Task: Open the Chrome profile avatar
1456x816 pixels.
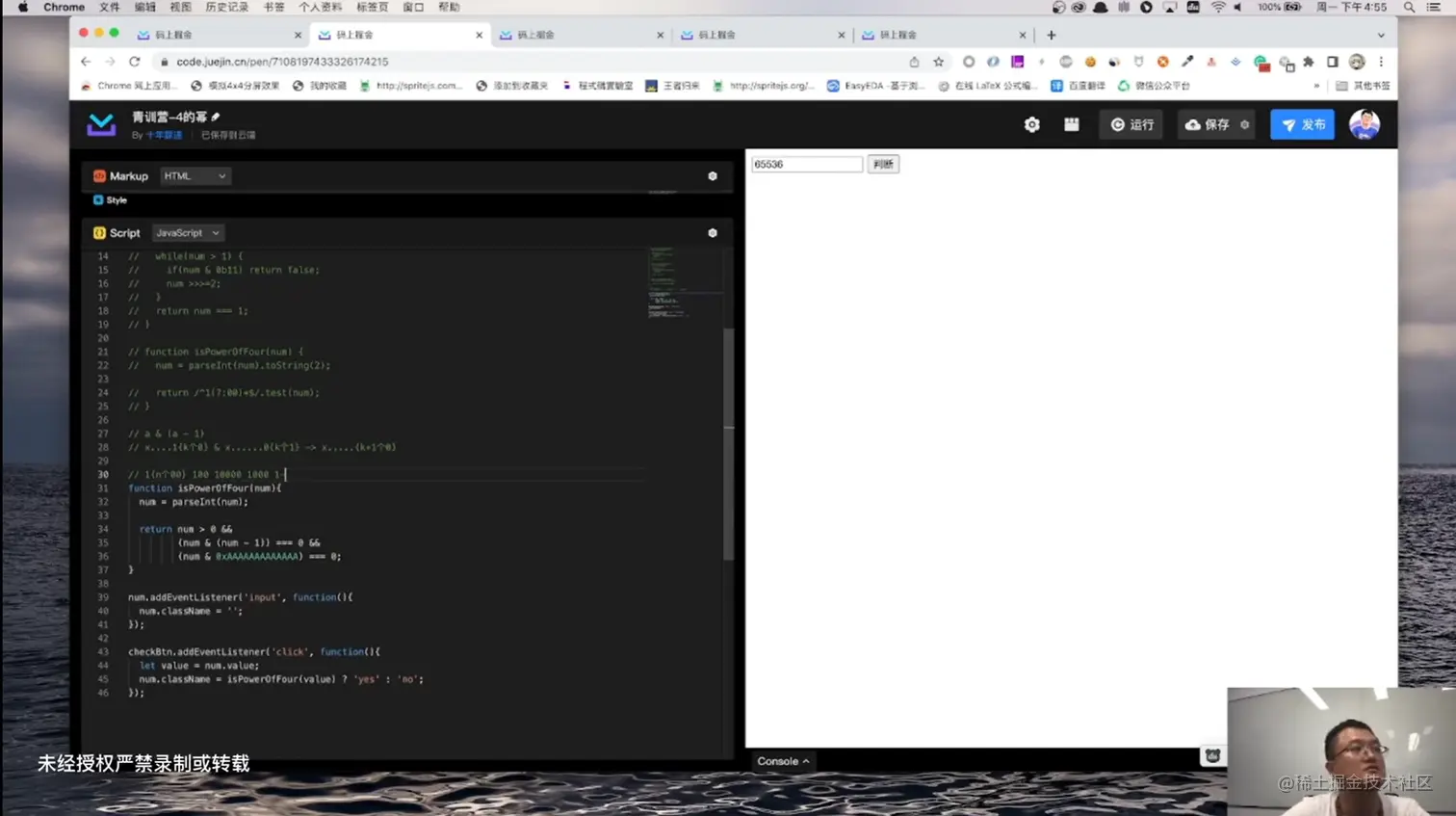Action: point(1357,62)
